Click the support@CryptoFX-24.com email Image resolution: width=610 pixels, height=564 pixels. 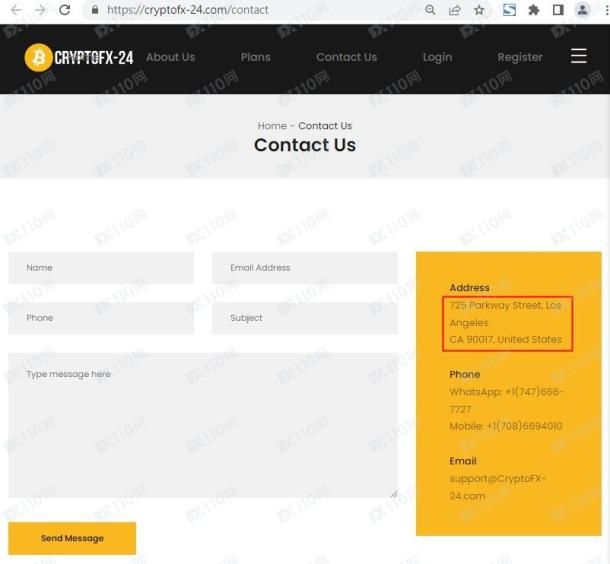[498, 487]
